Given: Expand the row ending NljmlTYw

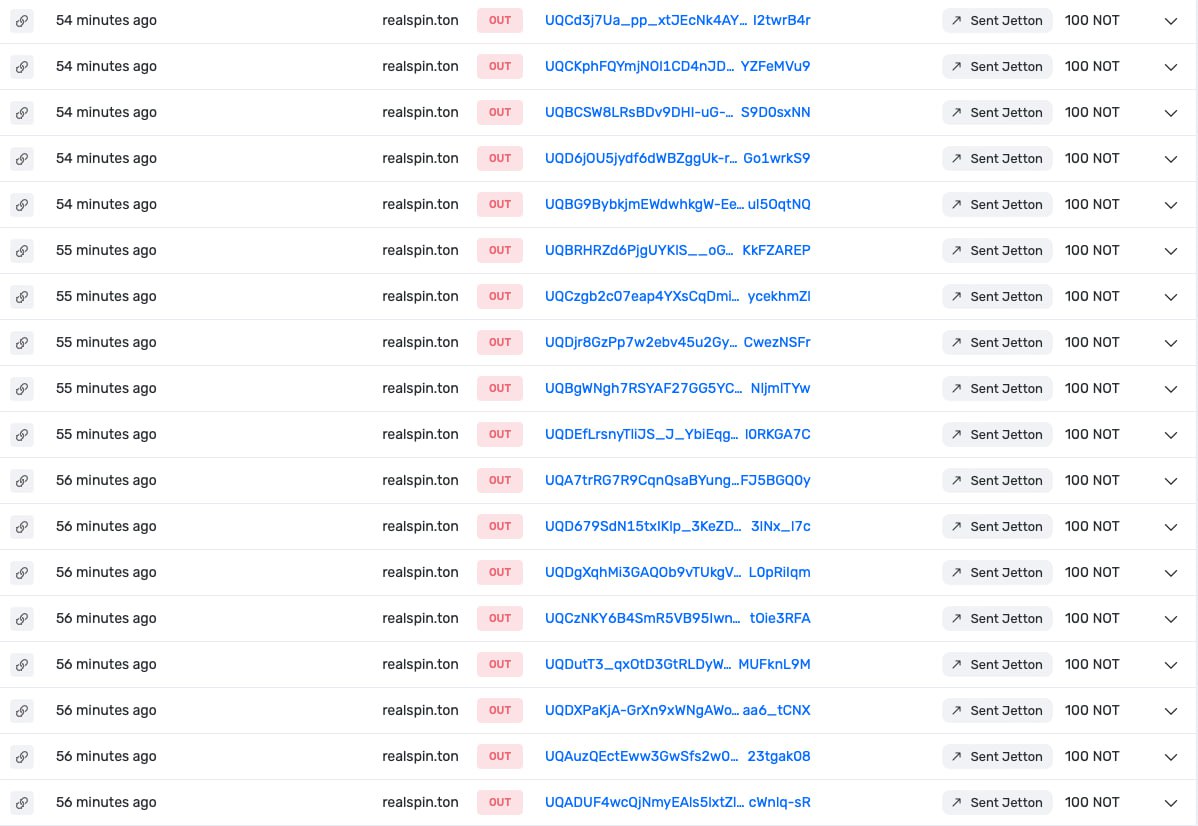Looking at the screenshot, I should point(1170,388).
